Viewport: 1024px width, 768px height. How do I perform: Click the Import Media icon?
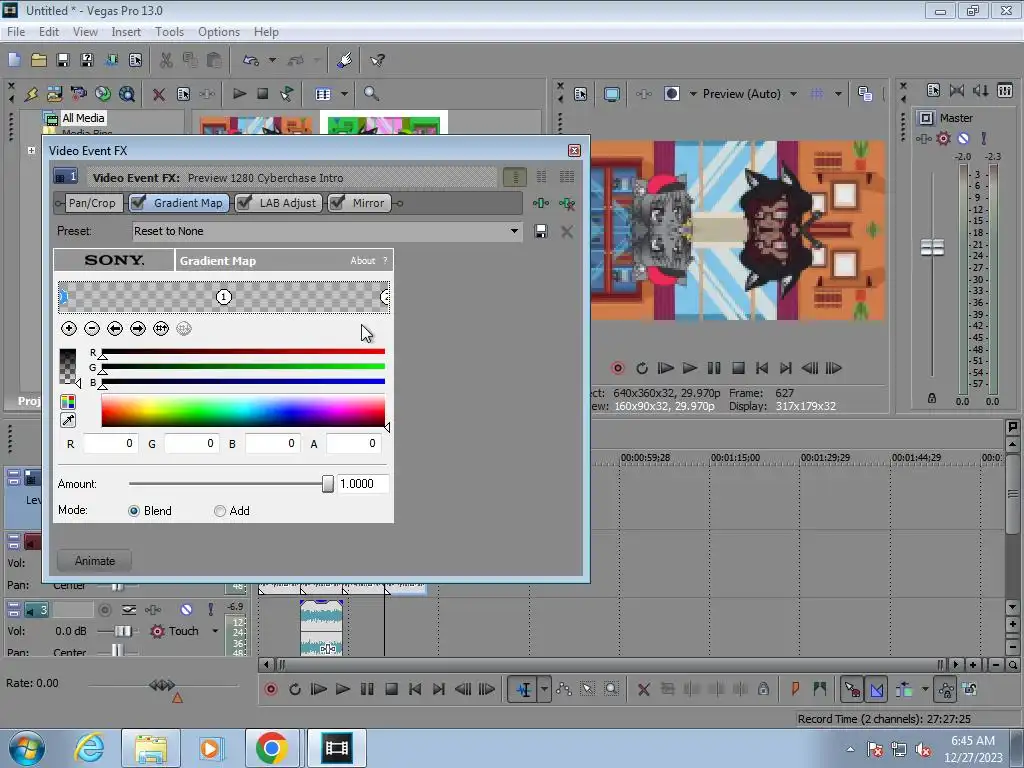coord(54,94)
